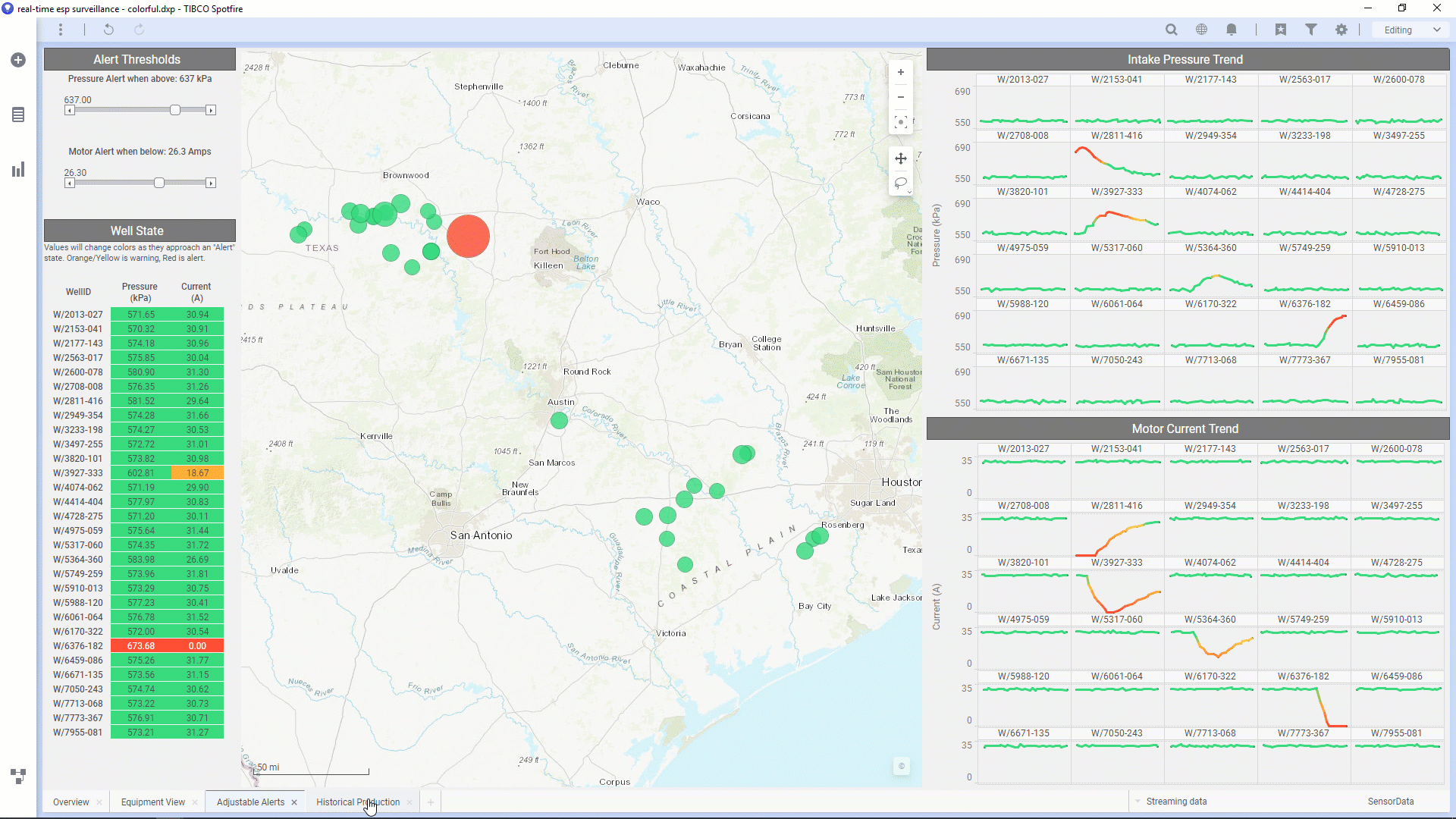The height and width of the screenshot is (819, 1456).
Task: Zoom in on the map
Action: (x=901, y=72)
